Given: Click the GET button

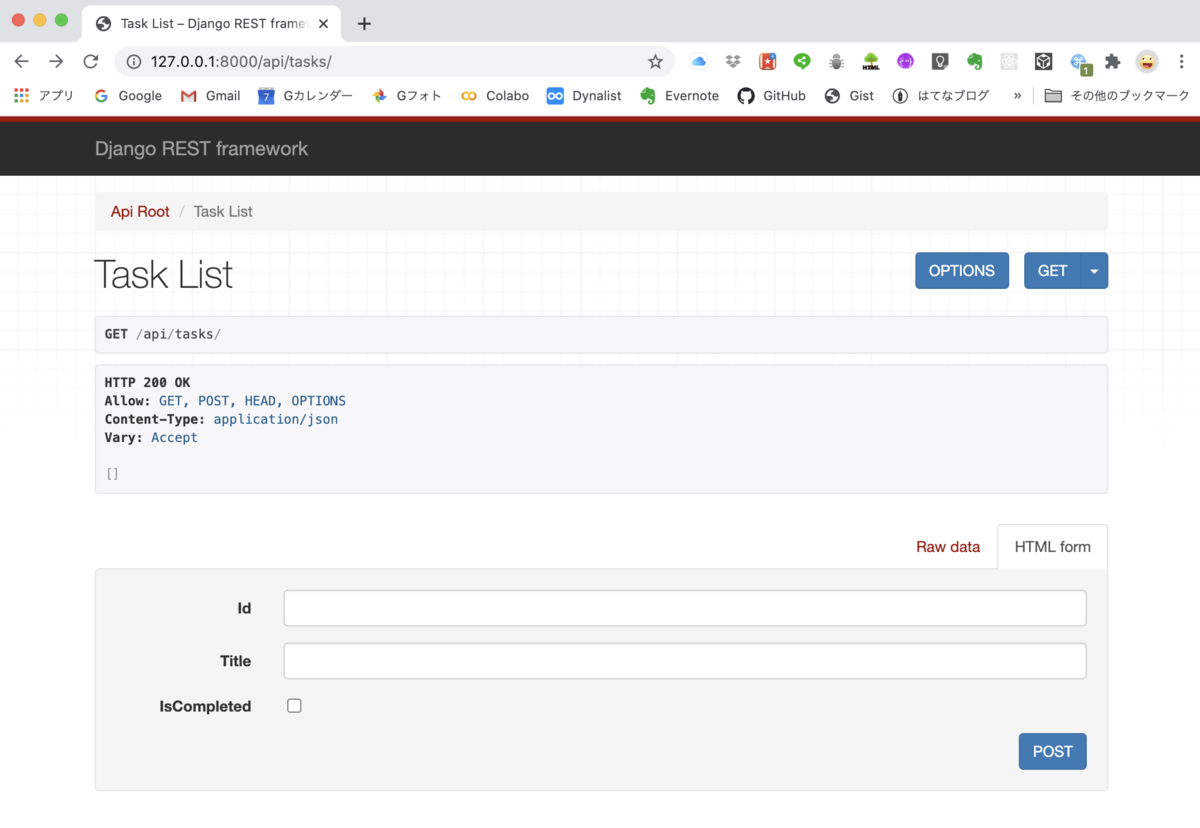Looking at the screenshot, I should pos(1052,271).
